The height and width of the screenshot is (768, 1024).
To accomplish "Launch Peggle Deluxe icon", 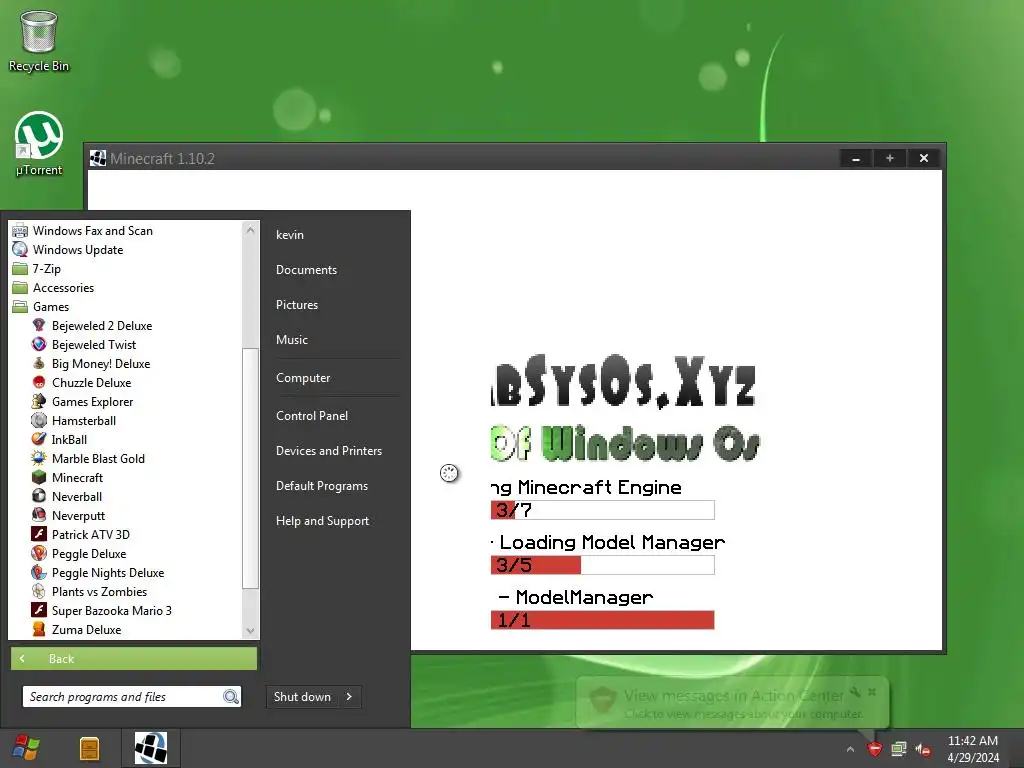I will click(x=39, y=553).
